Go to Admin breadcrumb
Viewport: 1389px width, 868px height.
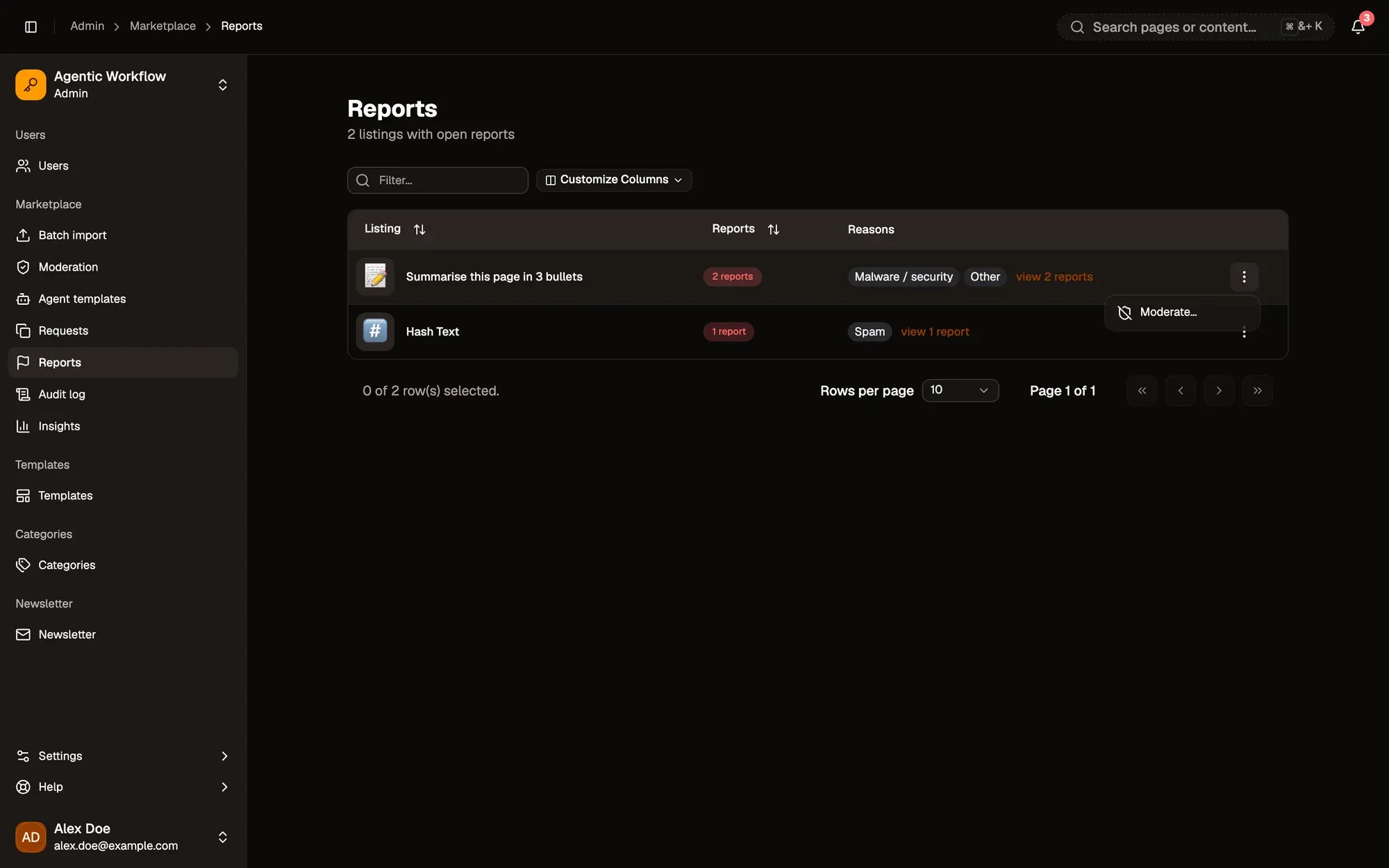87,26
